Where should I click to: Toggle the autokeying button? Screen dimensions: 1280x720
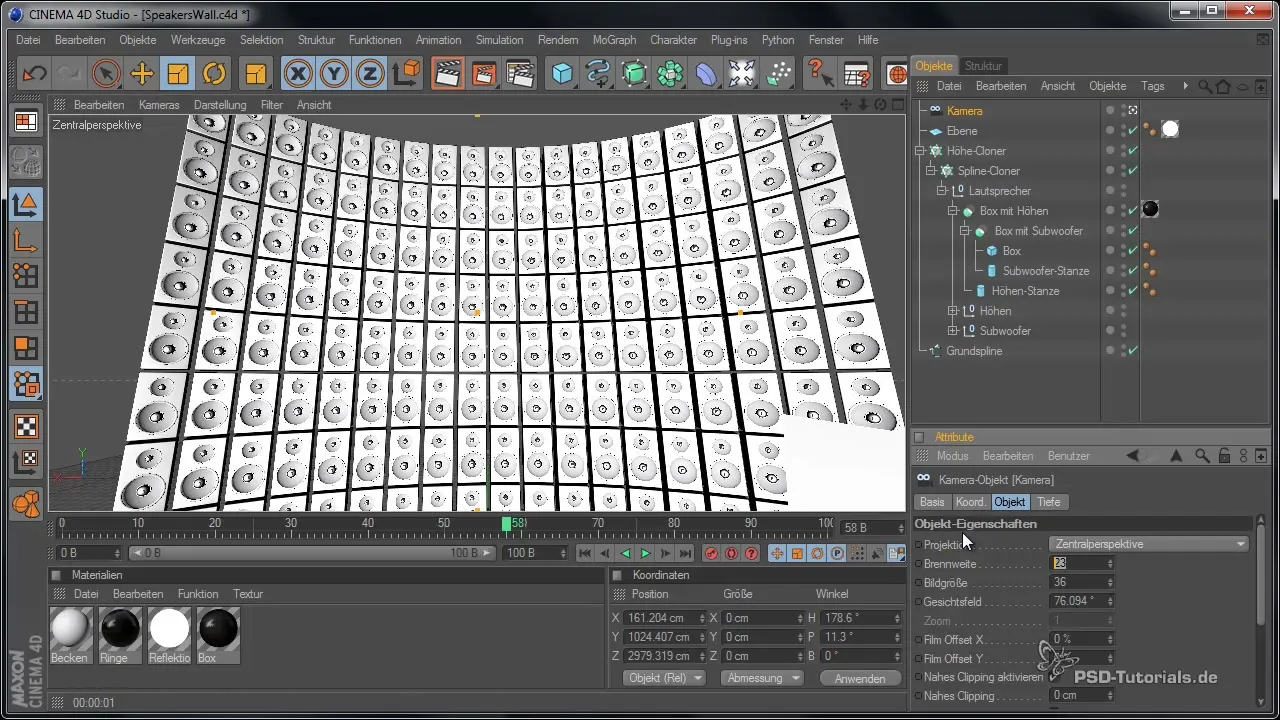731,553
